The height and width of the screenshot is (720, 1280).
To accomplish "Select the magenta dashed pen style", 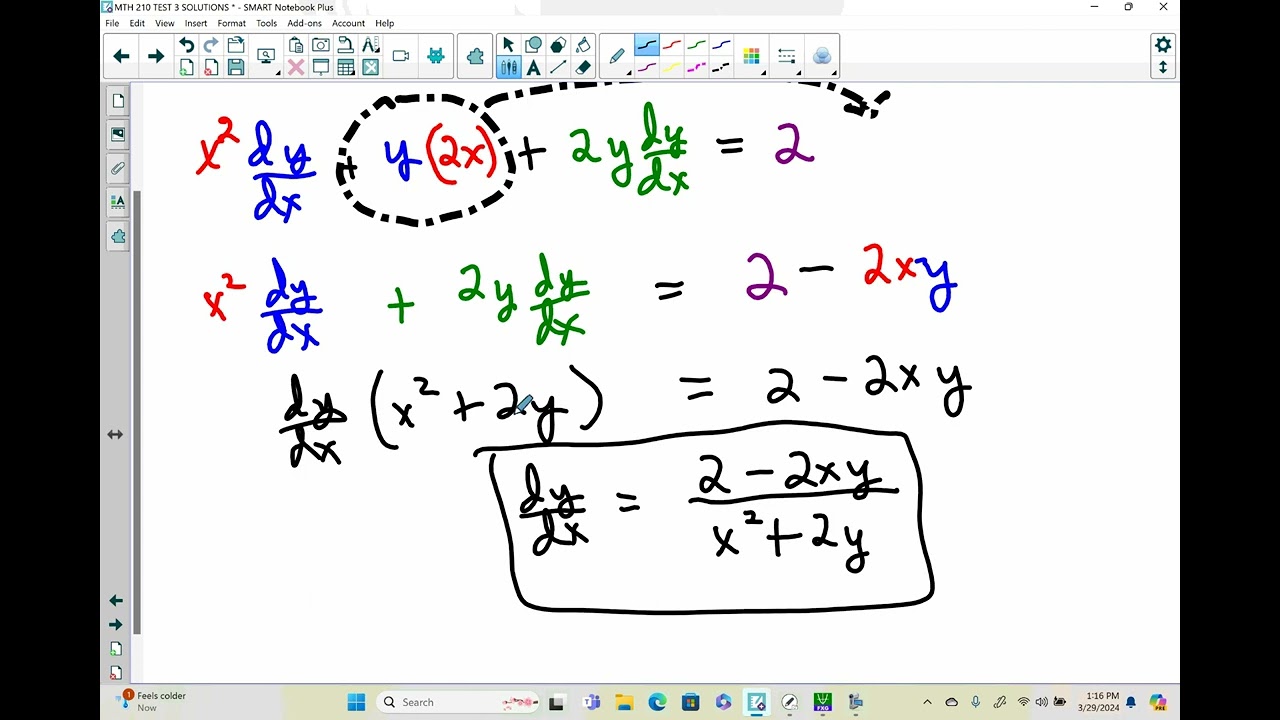I will pyautogui.click(x=697, y=67).
